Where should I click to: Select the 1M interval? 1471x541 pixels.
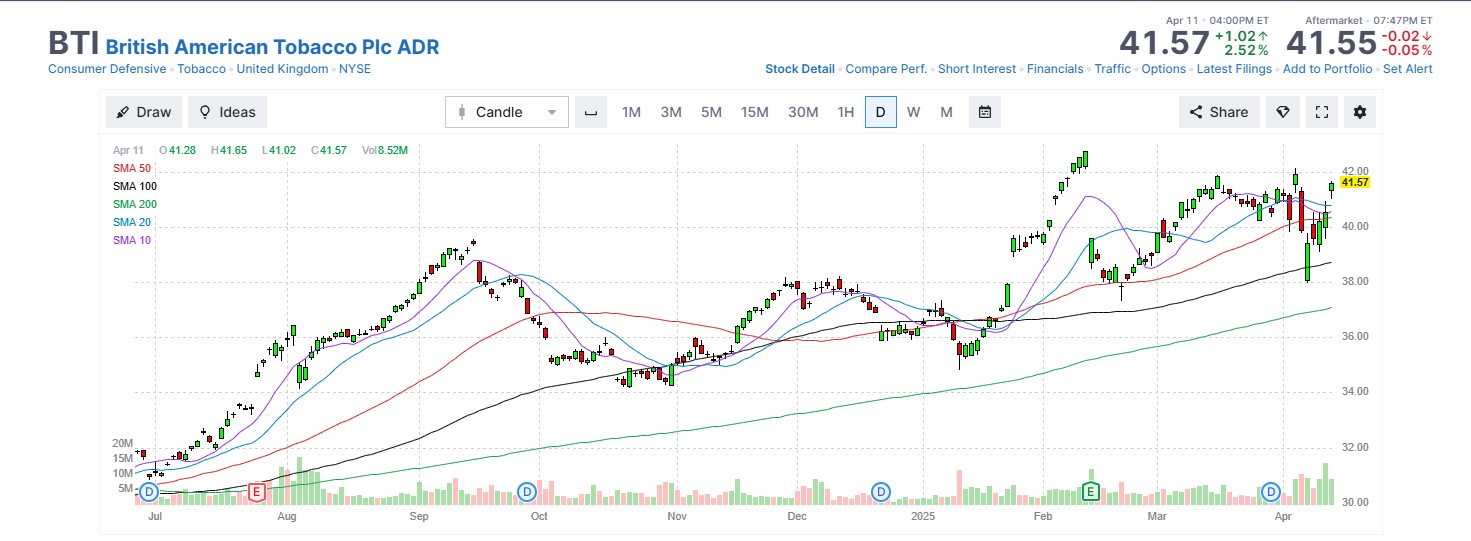tap(631, 112)
